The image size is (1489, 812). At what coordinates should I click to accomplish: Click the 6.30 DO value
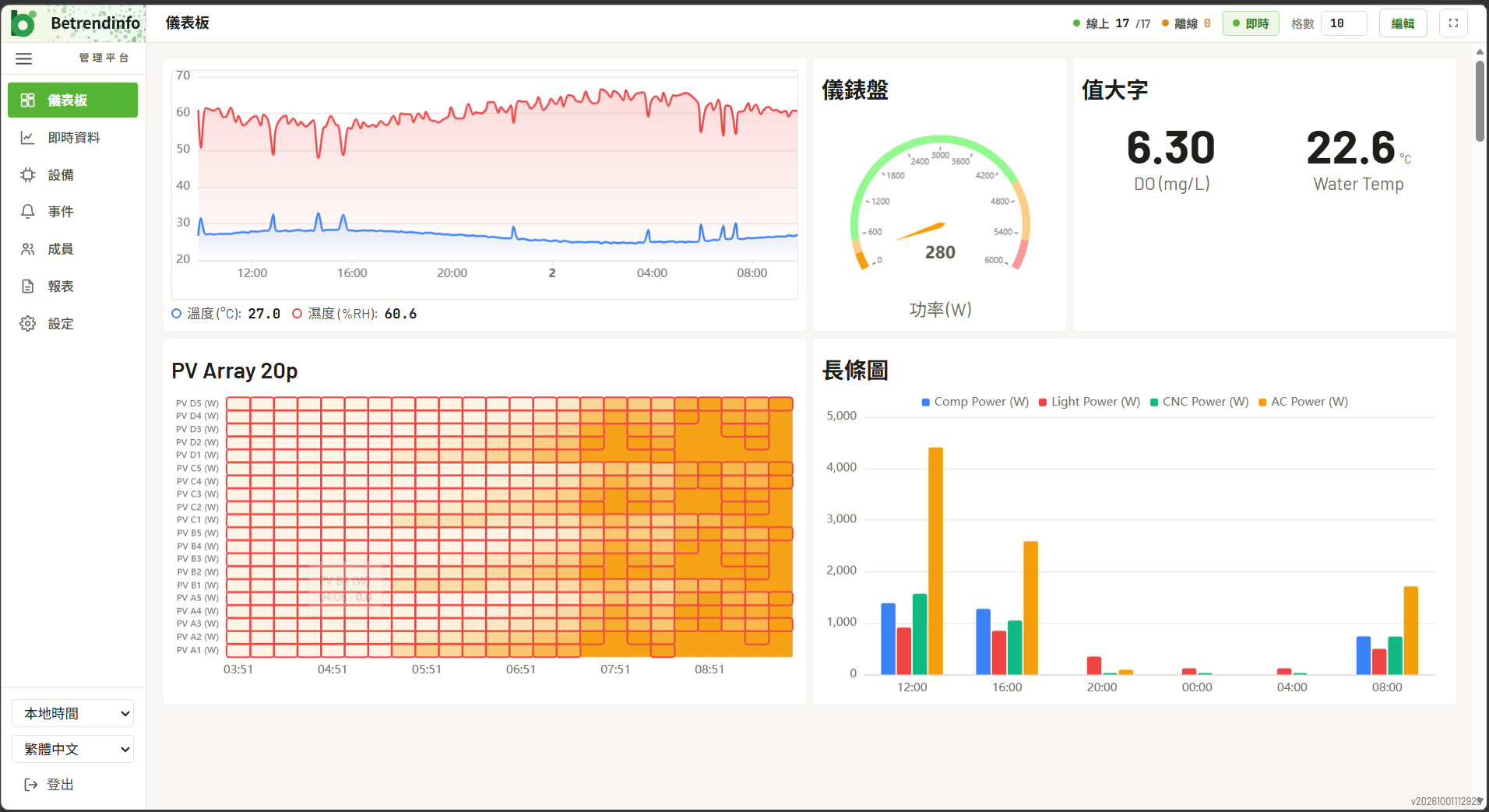coord(1170,148)
